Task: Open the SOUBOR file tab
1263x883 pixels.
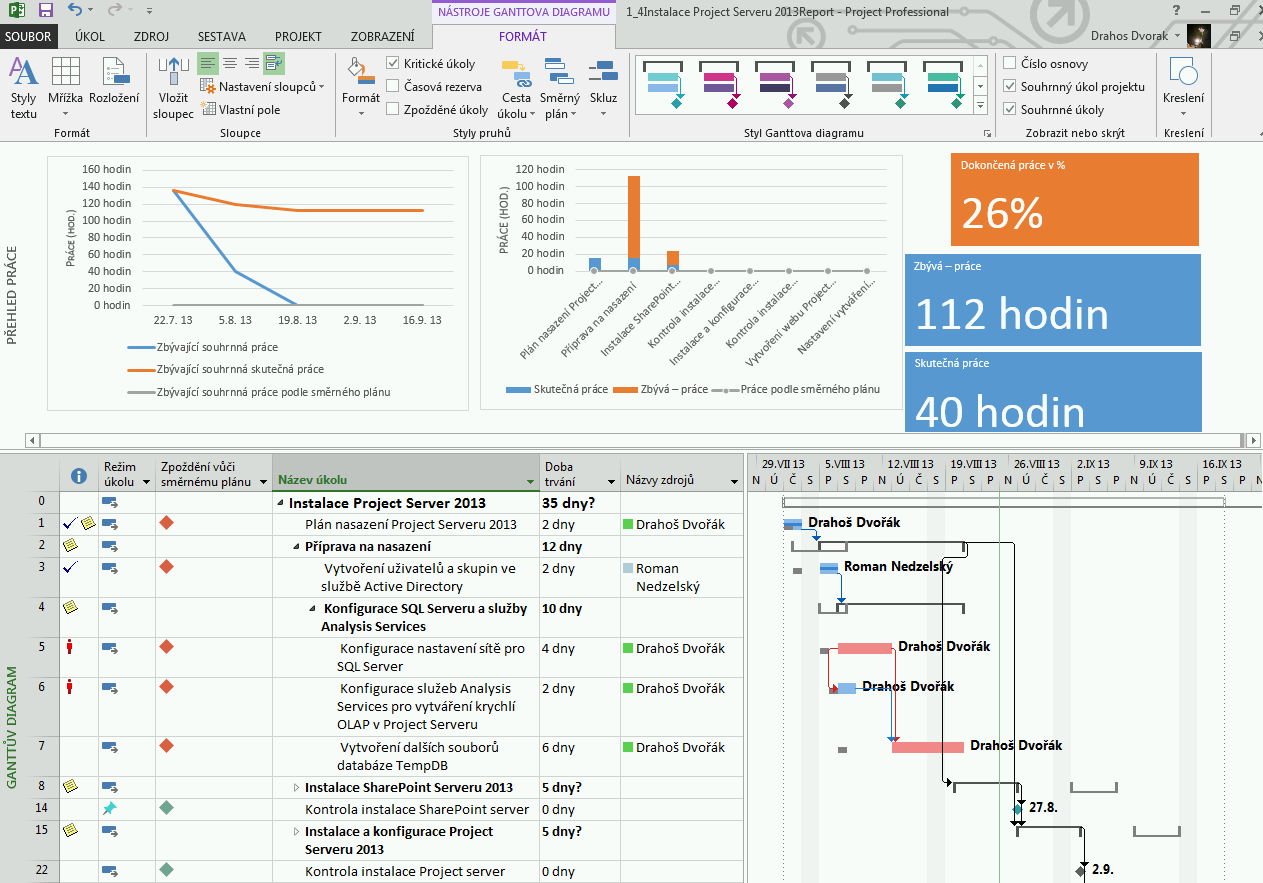Action: (28, 37)
